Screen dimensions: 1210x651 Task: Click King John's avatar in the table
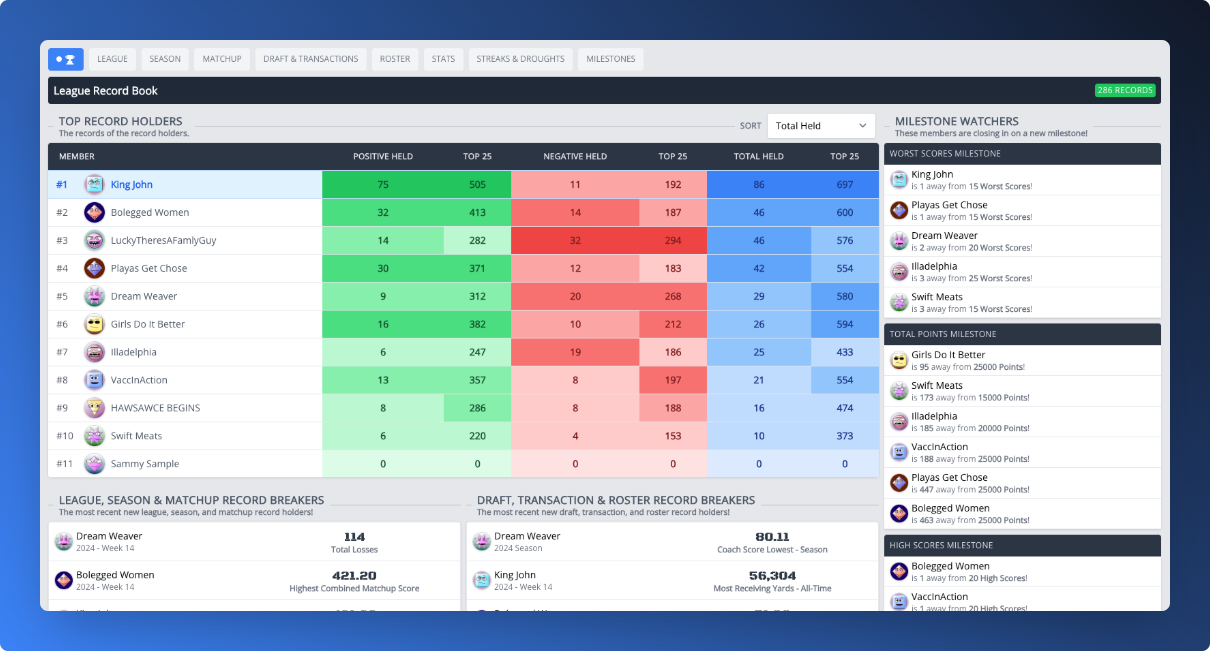tap(94, 184)
